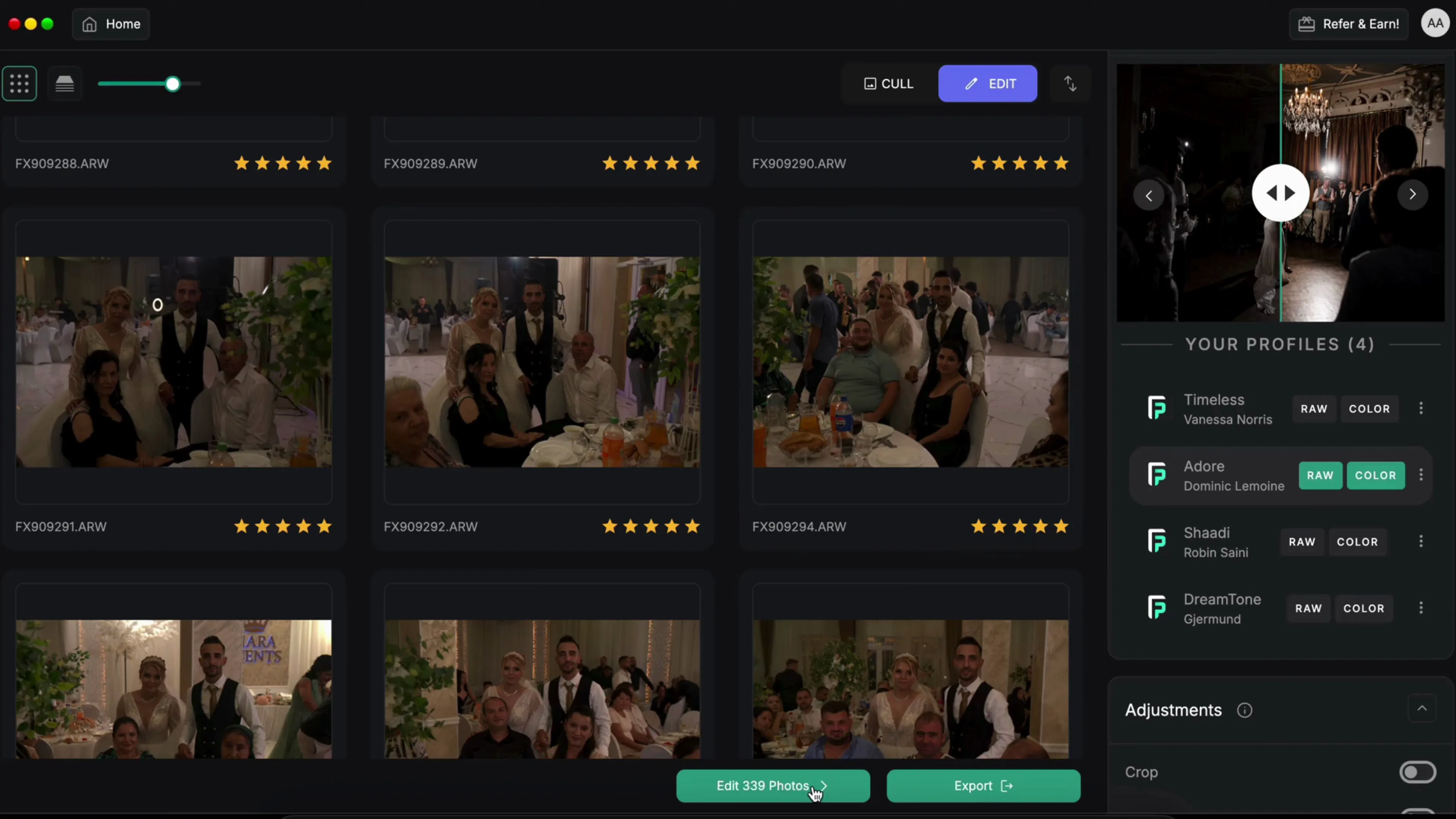Viewport: 1456px width, 819px height.
Task: Click the Home icon in the top bar
Action: [89, 24]
